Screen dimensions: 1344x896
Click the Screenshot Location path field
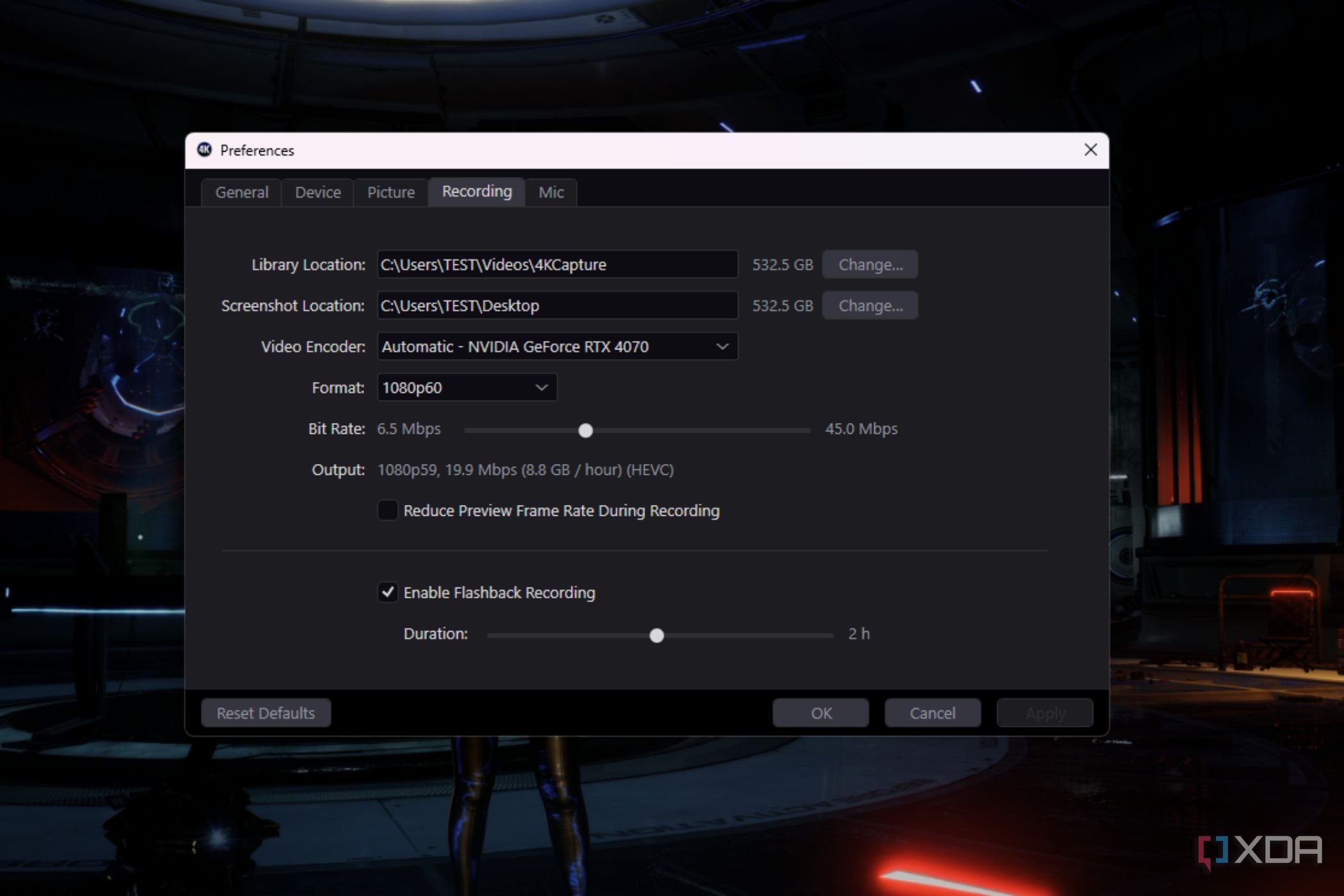[x=557, y=305]
